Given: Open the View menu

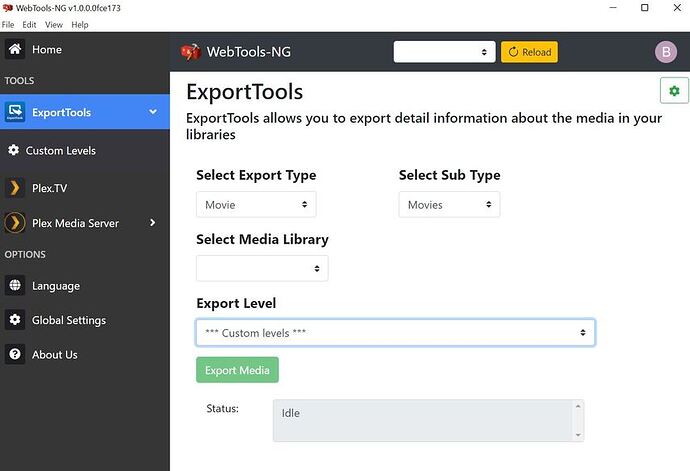Looking at the screenshot, I should click(x=54, y=24).
